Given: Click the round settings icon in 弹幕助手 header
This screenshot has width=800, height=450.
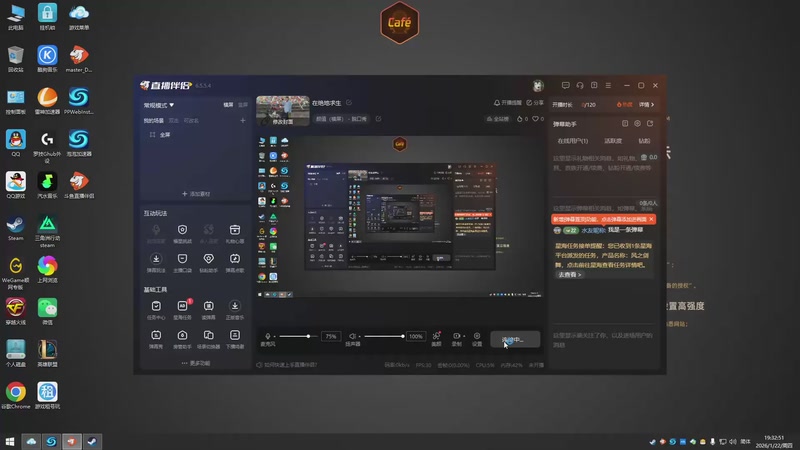Looking at the screenshot, I should click(637, 123).
